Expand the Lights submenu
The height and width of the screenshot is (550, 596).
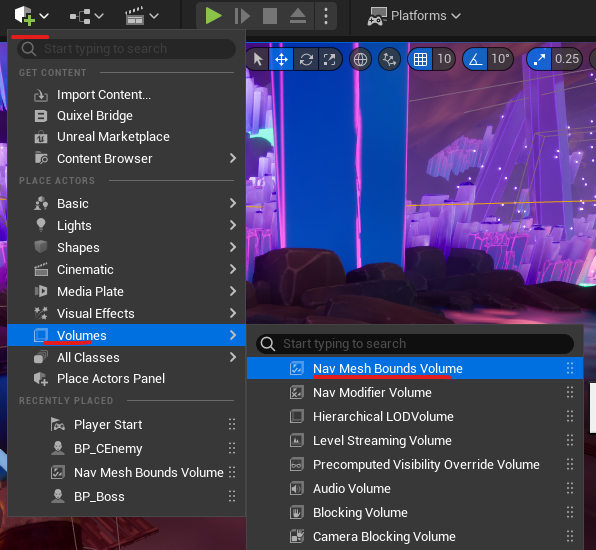(127, 225)
